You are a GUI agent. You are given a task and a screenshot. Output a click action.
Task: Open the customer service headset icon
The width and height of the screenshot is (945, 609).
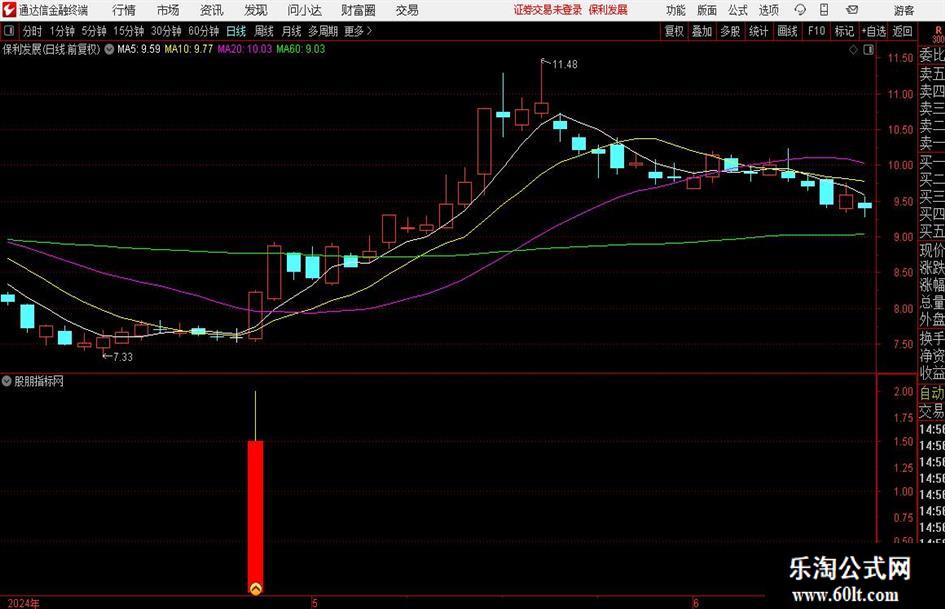point(800,10)
